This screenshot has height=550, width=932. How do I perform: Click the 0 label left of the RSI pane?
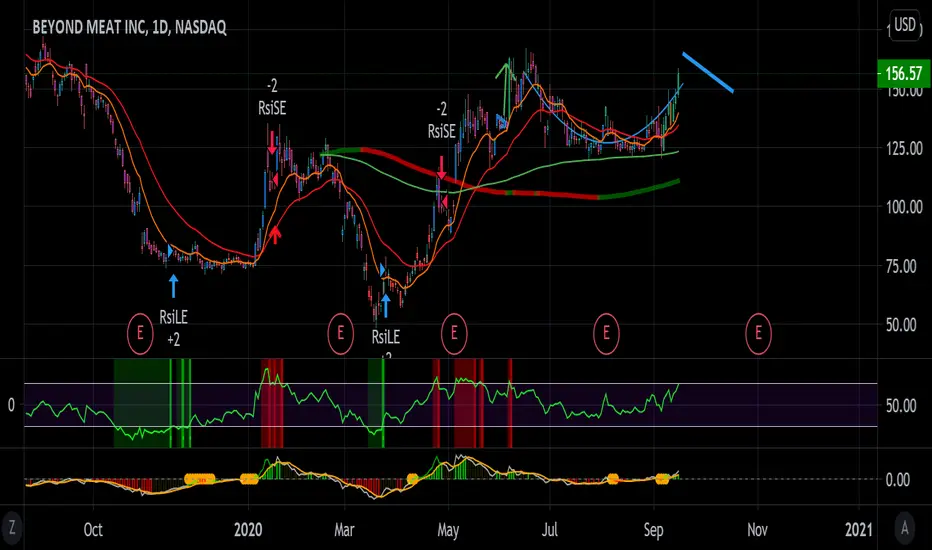tap(11, 406)
